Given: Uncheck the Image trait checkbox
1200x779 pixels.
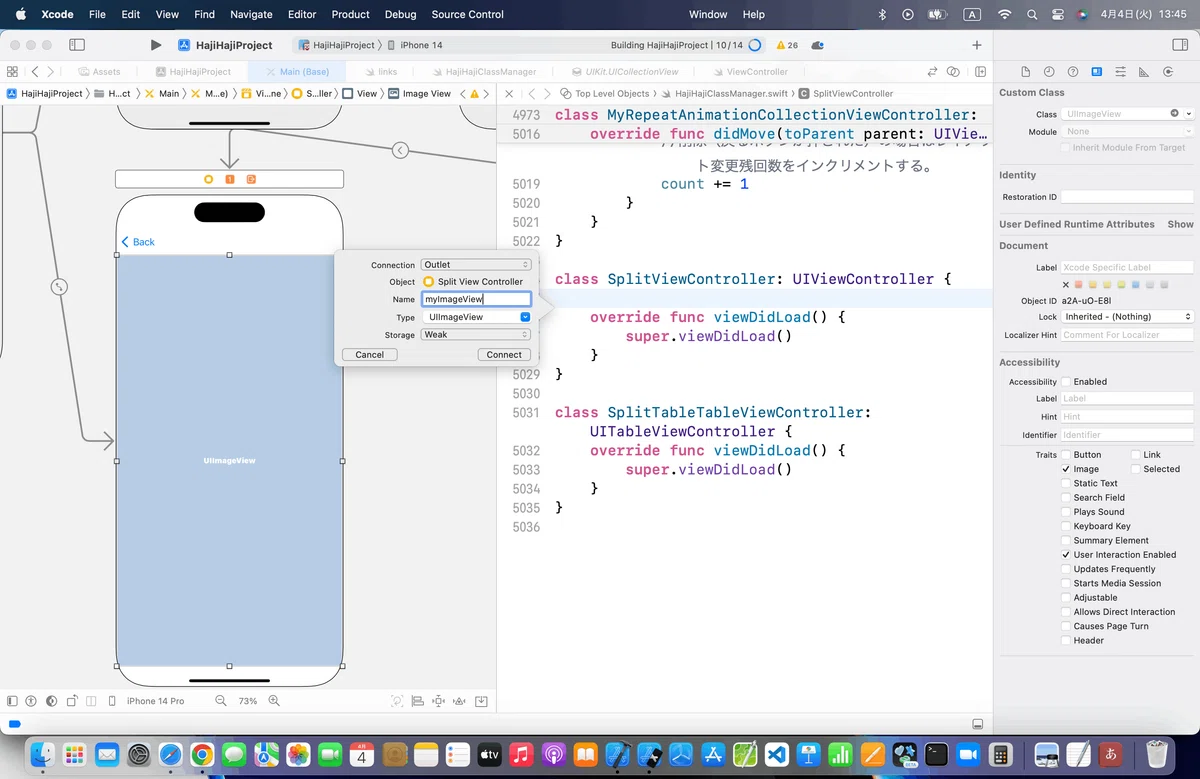Looking at the screenshot, I should (x=1065, y=469).
